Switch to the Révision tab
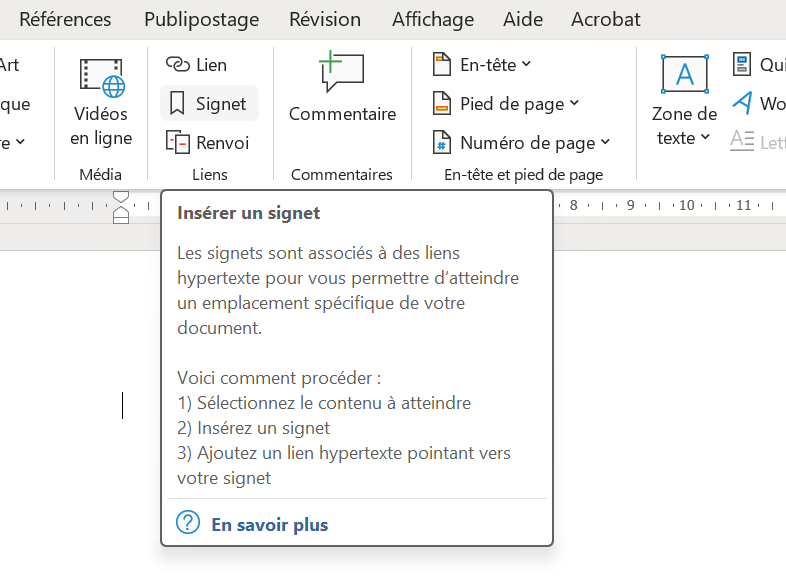This screenshot has width=786, height=585. pyautogui.click(x=324, y=19)
